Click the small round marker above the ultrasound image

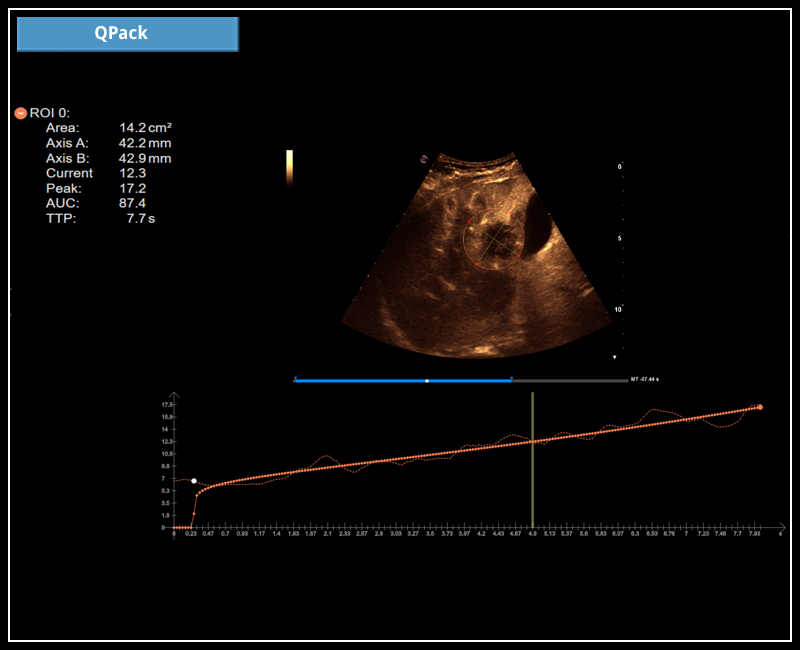(424, 159)
